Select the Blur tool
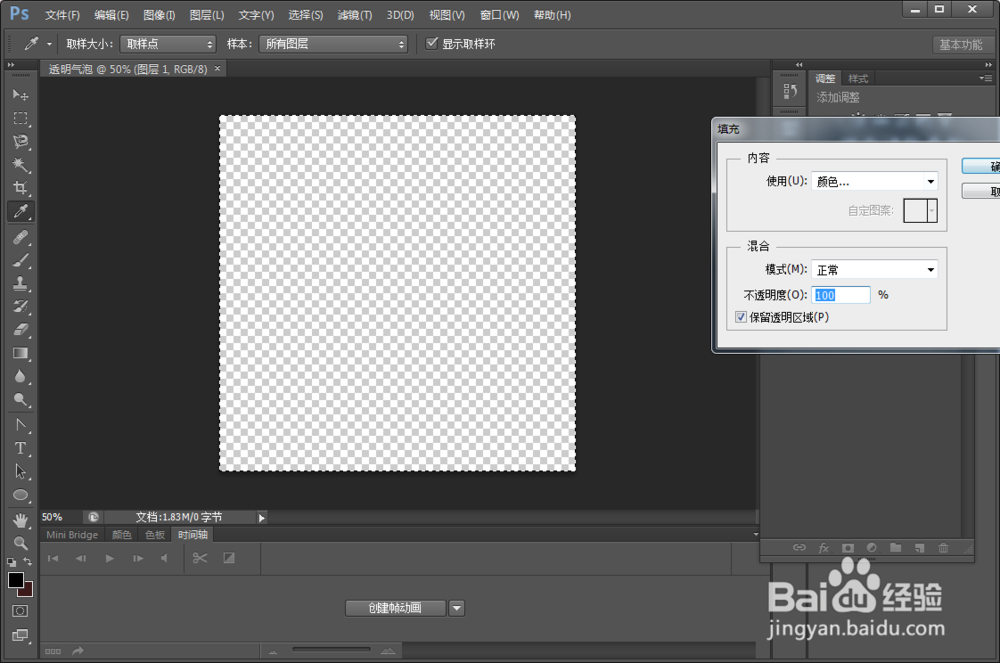1000x663 pixels. point(20,376)
